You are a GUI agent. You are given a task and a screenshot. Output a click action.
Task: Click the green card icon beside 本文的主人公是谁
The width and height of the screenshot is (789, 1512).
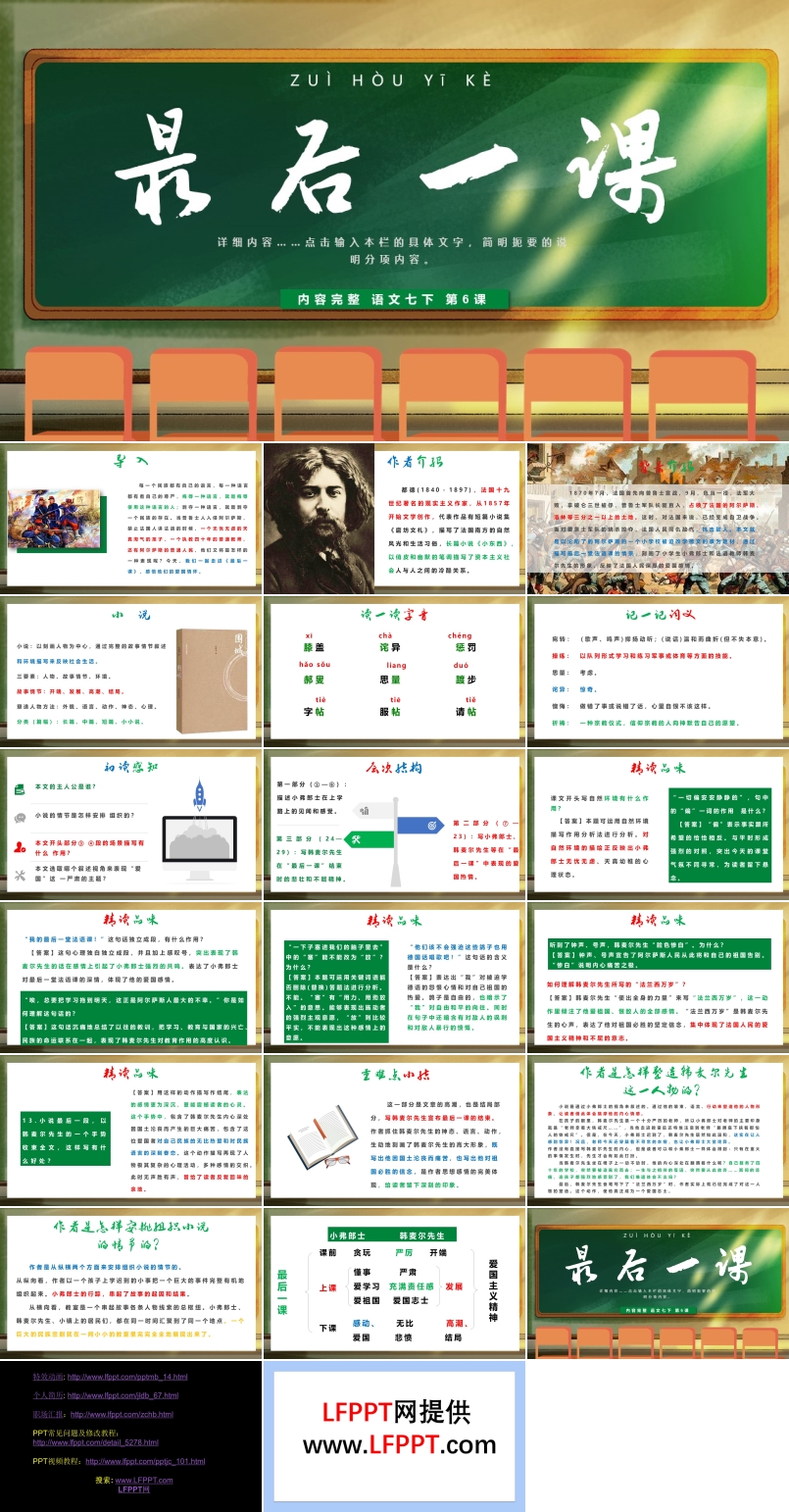(20, 788)
